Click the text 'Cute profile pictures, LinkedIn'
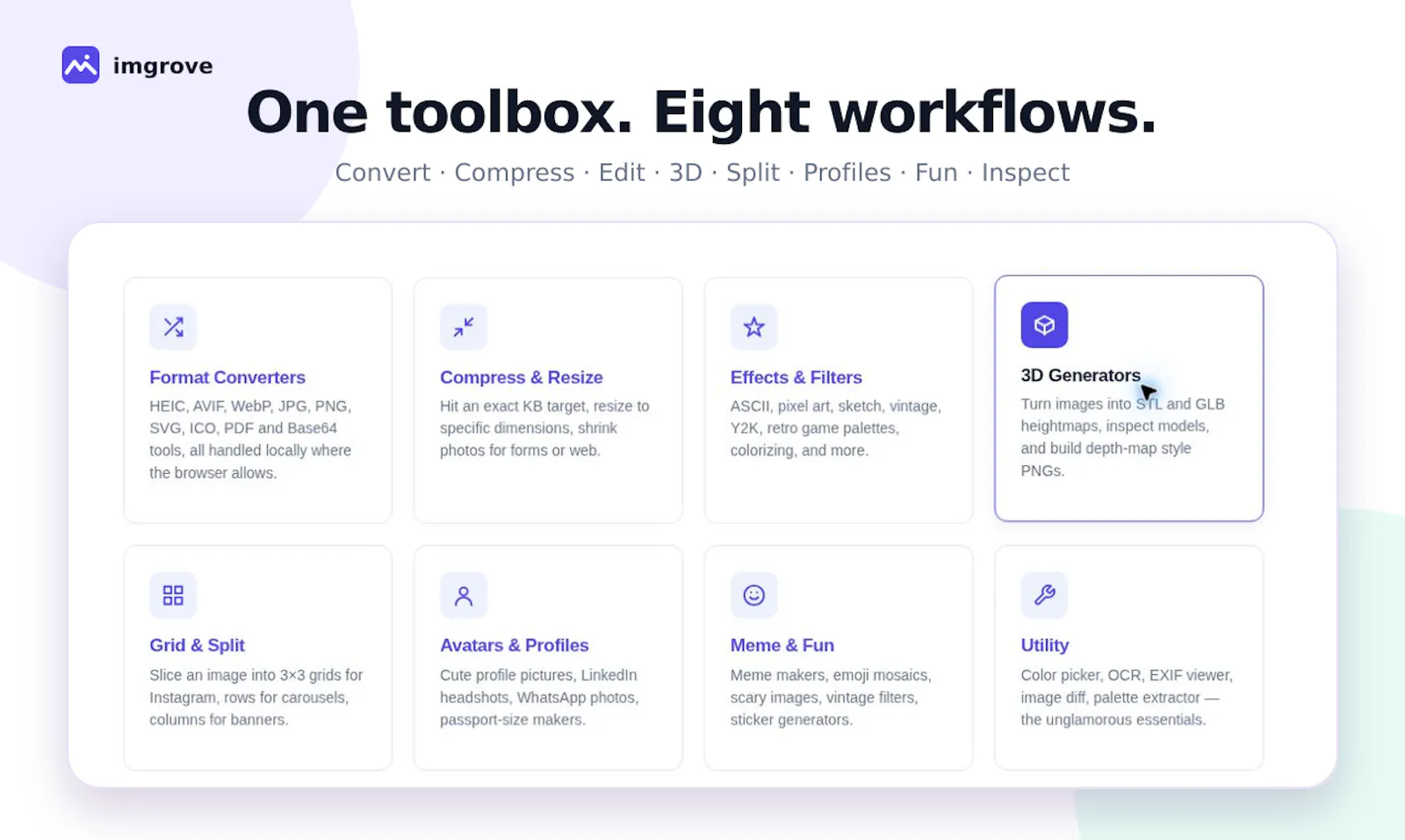The image size is (1405, 840). click(x=539, y=697)
